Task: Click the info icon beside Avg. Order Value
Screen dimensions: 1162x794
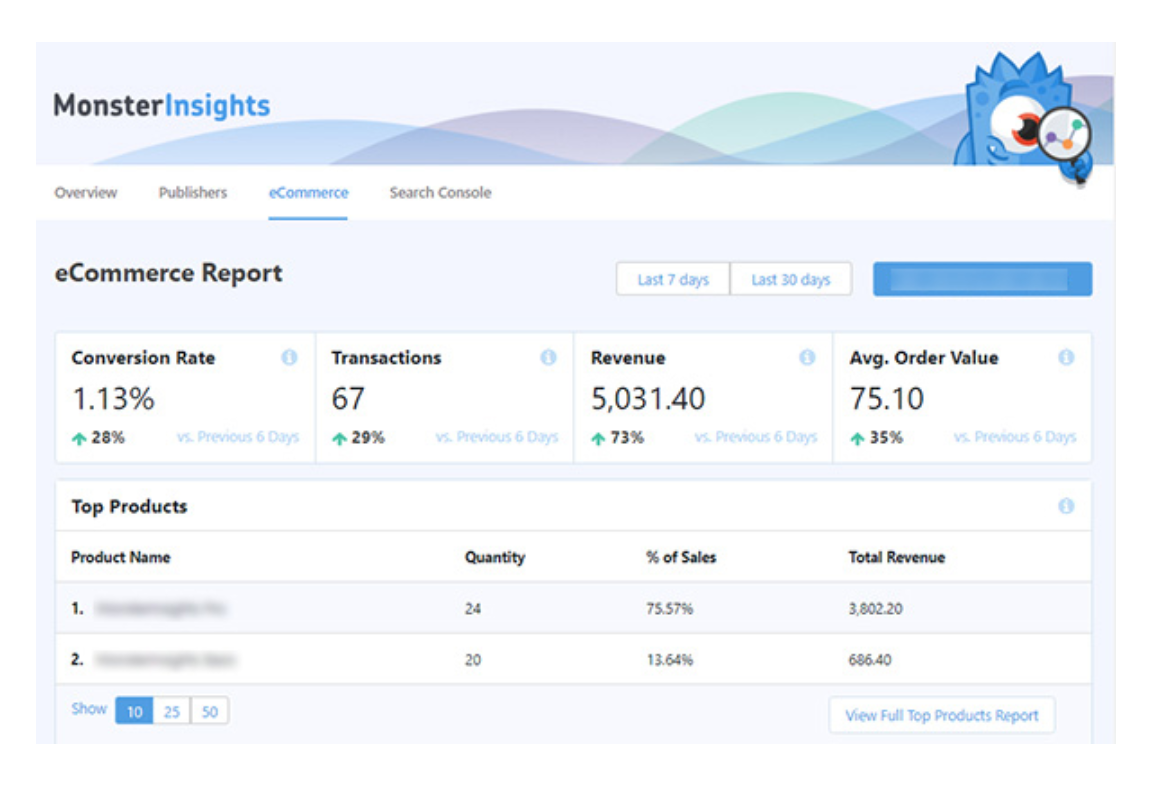Action: (x=1066, y=358)
